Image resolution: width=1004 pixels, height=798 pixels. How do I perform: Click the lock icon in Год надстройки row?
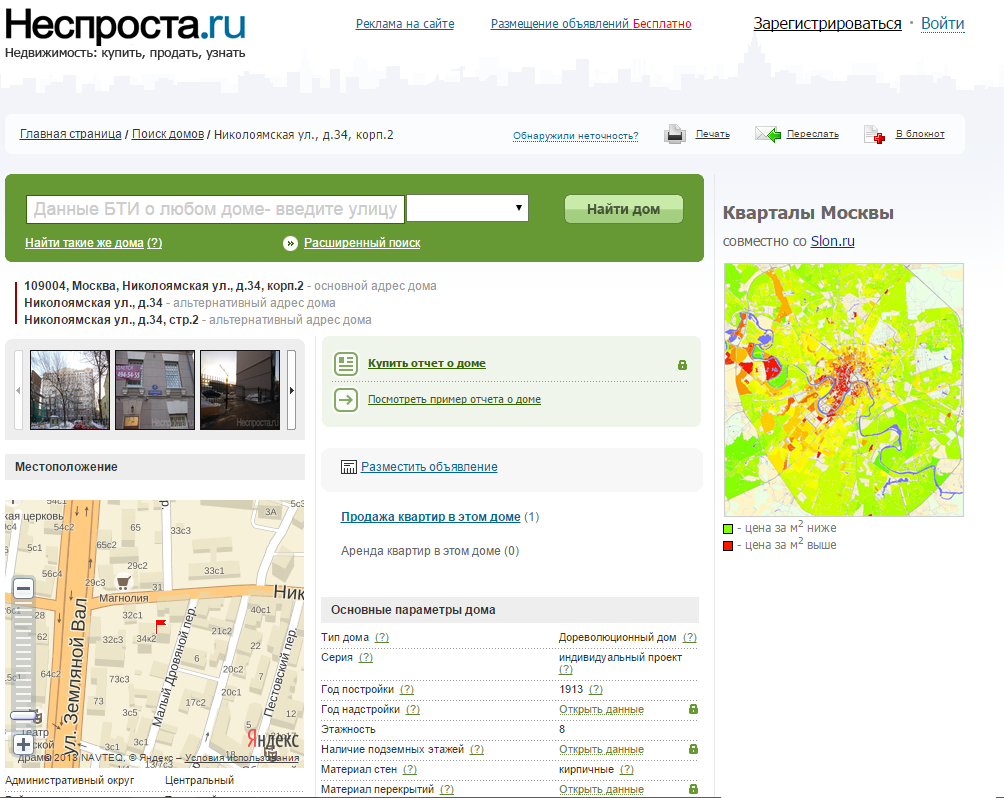pos(693,709)
